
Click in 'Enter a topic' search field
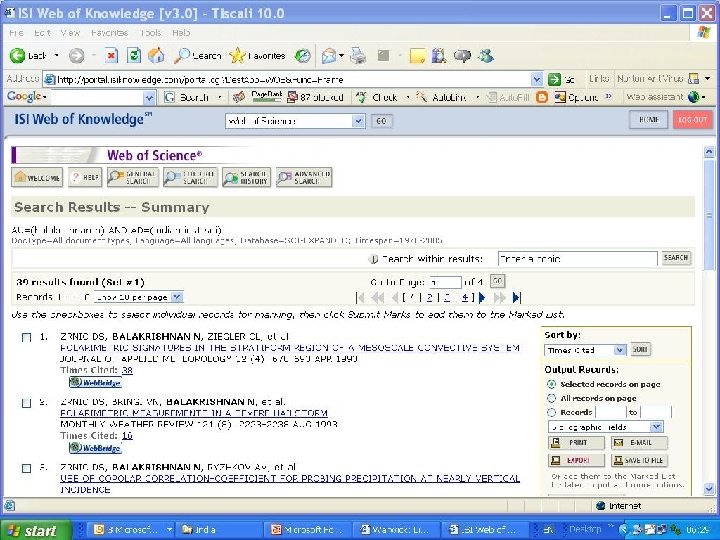577,259
